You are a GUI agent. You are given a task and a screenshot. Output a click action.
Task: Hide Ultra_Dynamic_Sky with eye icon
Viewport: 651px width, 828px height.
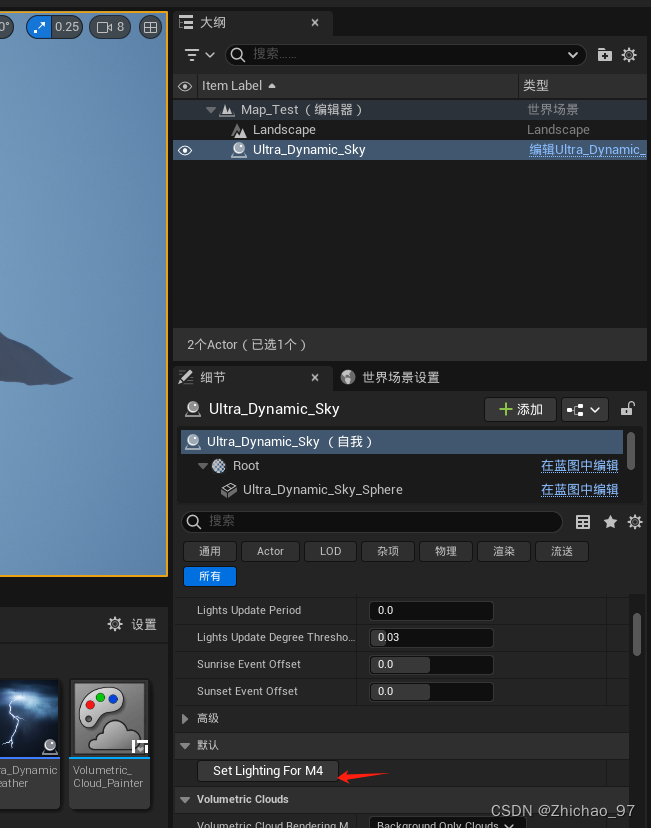pos(185,150)
